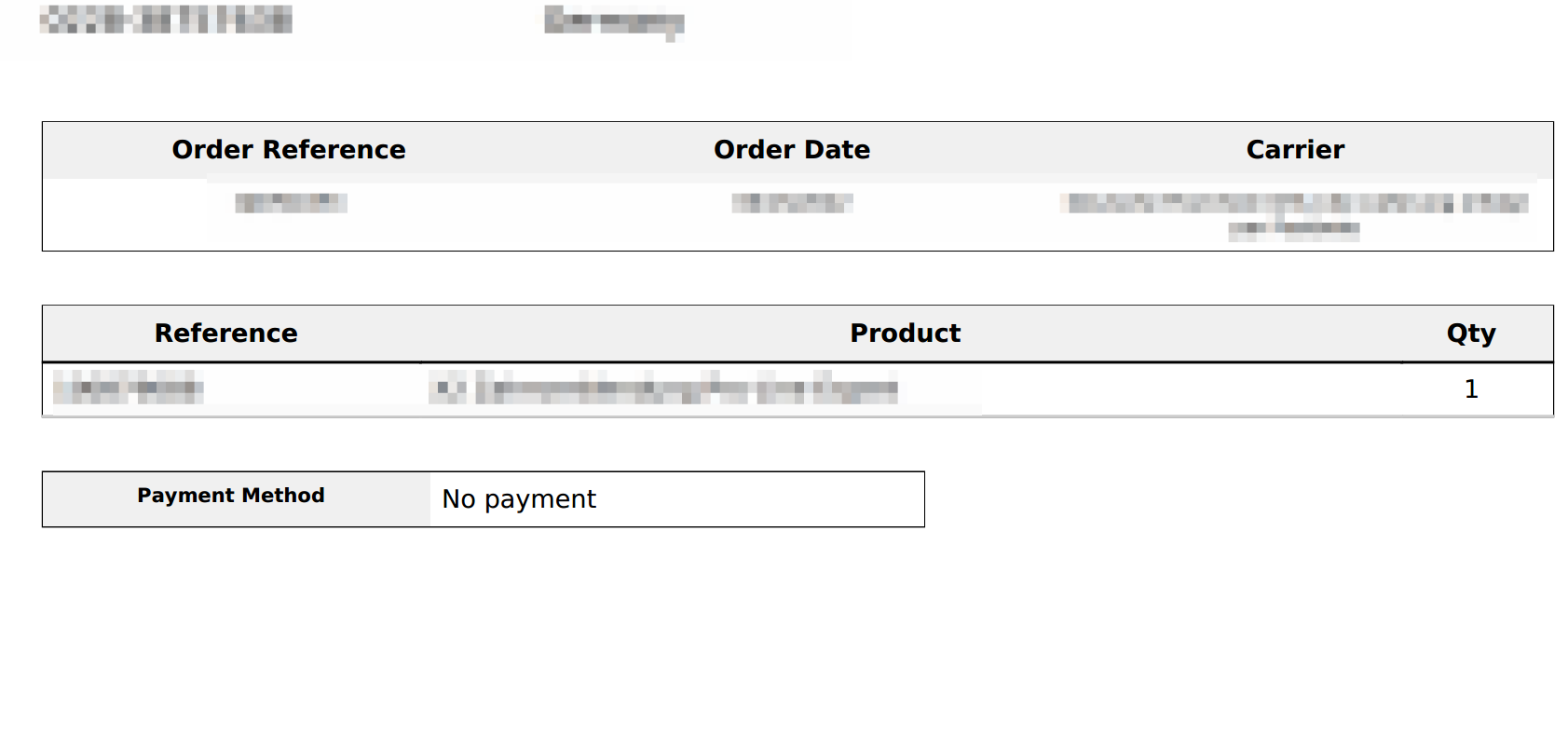Click empty space right of No payment
Image resolution: width=1568 pixels, height=749 pixels.
click(x=759, y=499)
